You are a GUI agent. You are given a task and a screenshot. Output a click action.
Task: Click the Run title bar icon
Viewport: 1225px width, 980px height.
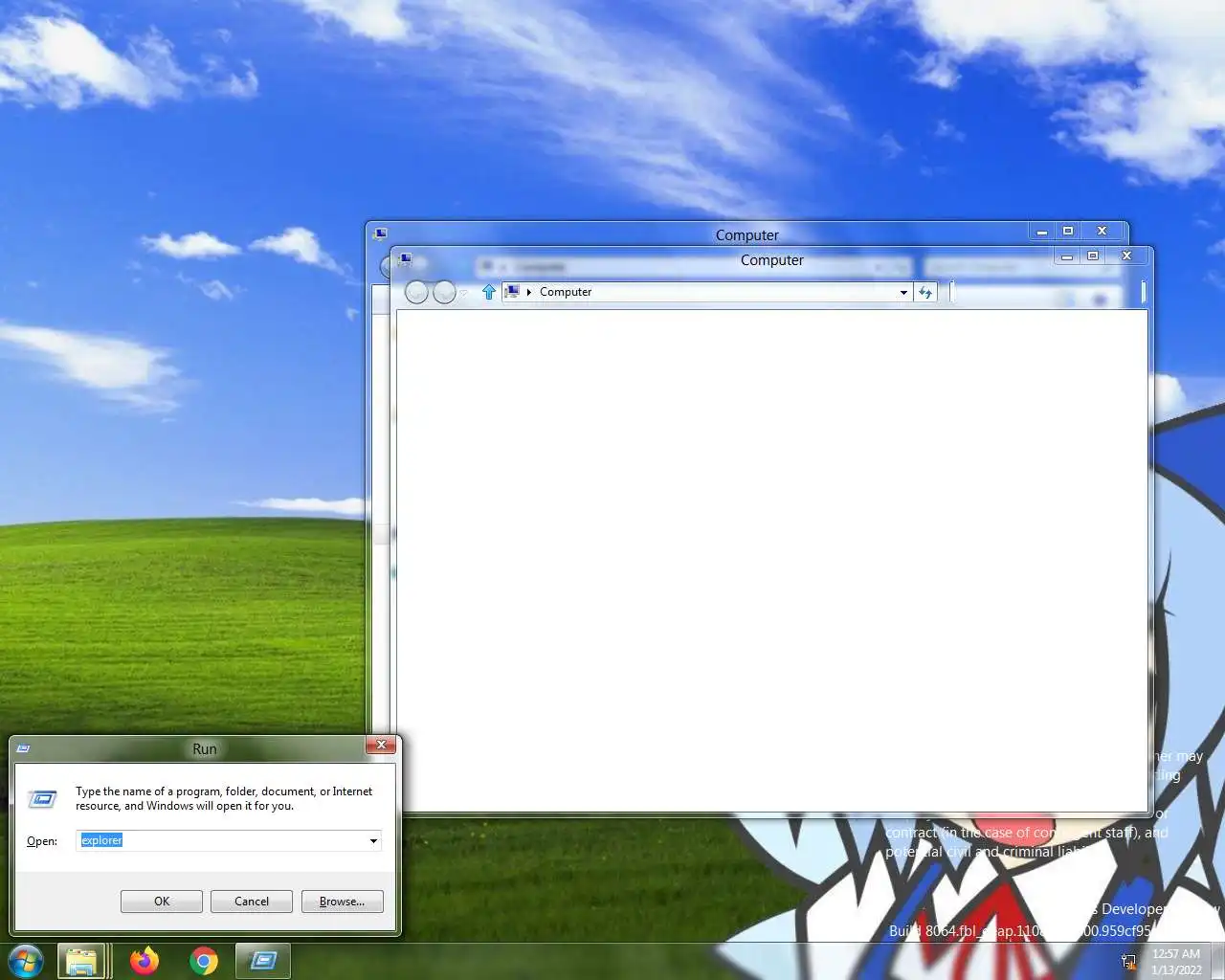tap(24, 748)
